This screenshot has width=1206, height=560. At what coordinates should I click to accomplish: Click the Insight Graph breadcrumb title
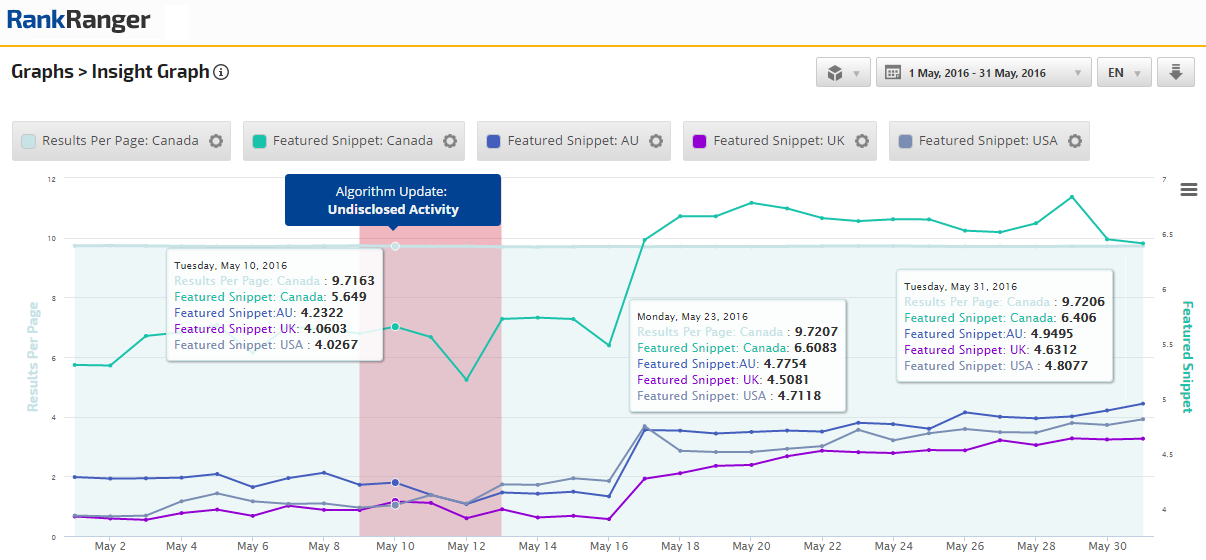click(150, 72)
